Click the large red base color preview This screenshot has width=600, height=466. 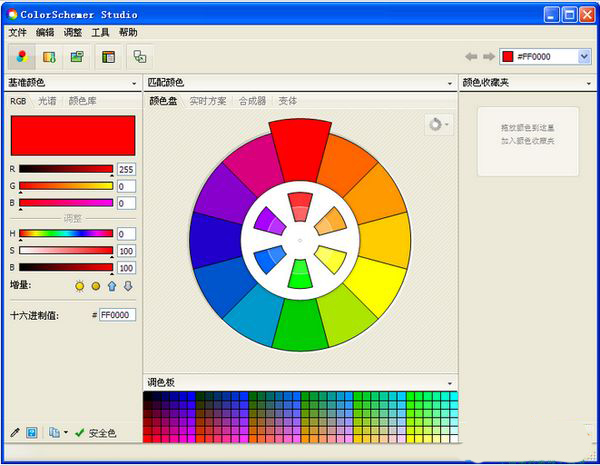click(x=73, y=135)
